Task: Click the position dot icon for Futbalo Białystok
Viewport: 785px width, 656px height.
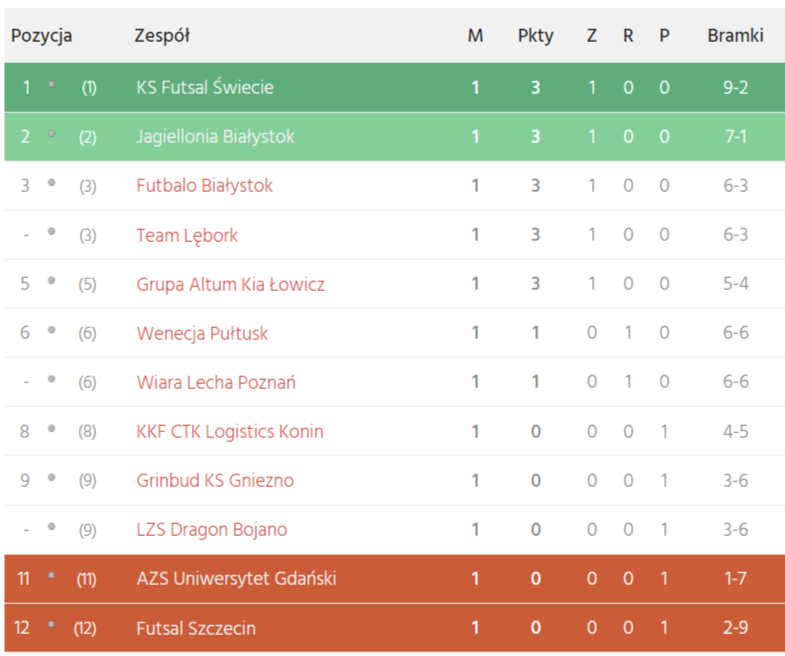Action: click(51, 183)
